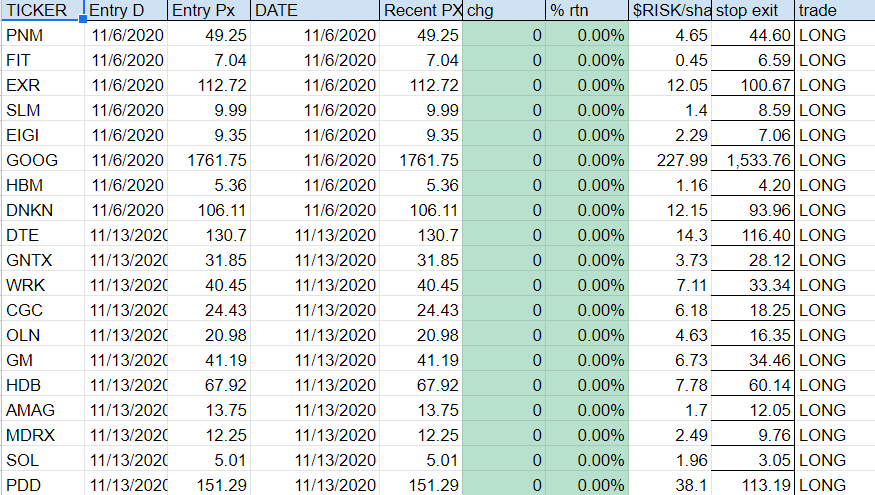The image size is (875, 495).
Task: Select GOOG entry price 1761.75
Action: (x=209, y=160)
